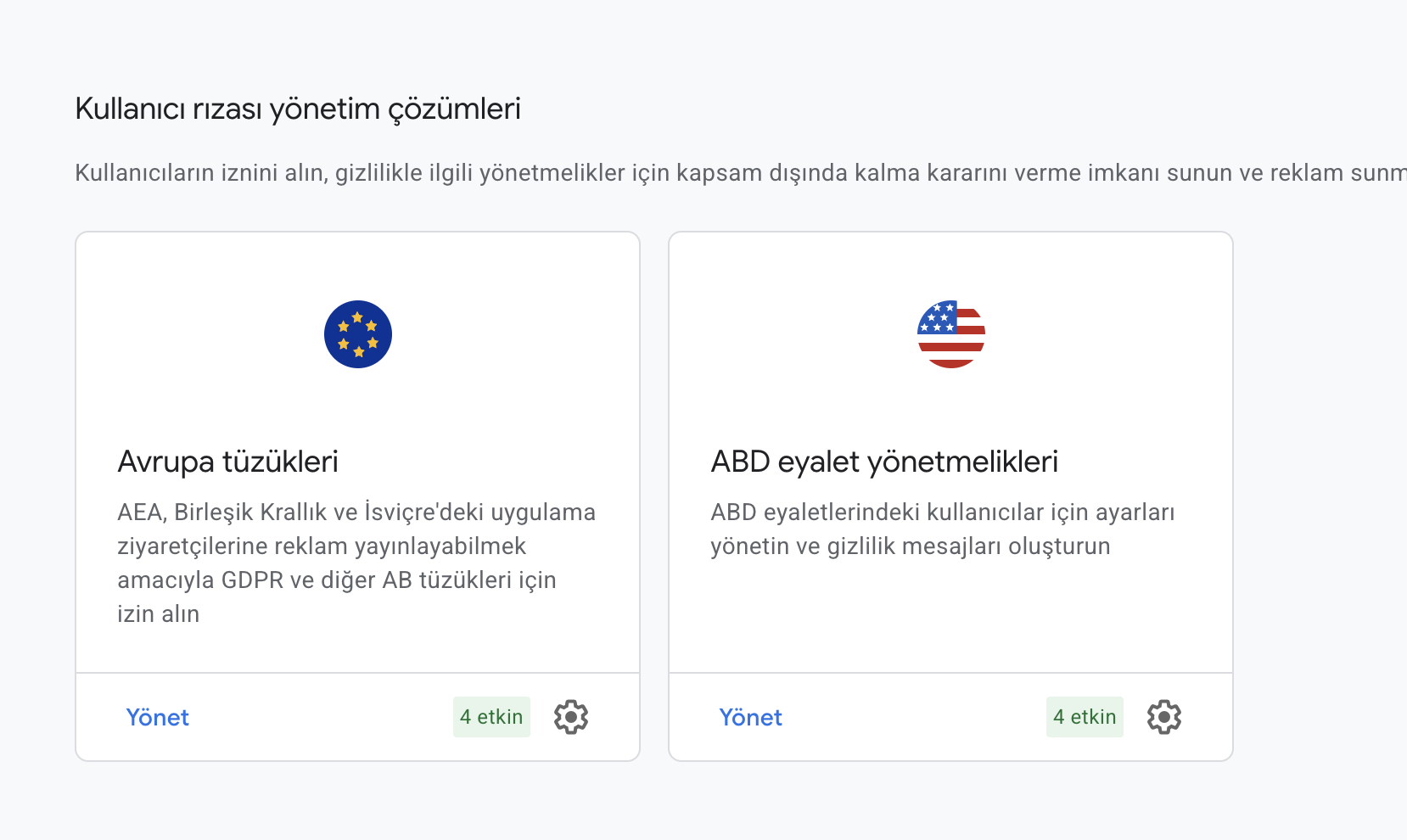Open settings gear in Avrupa tüzükleri card
The width and height of the screenshot is (1407, 840).
(571, 717)
